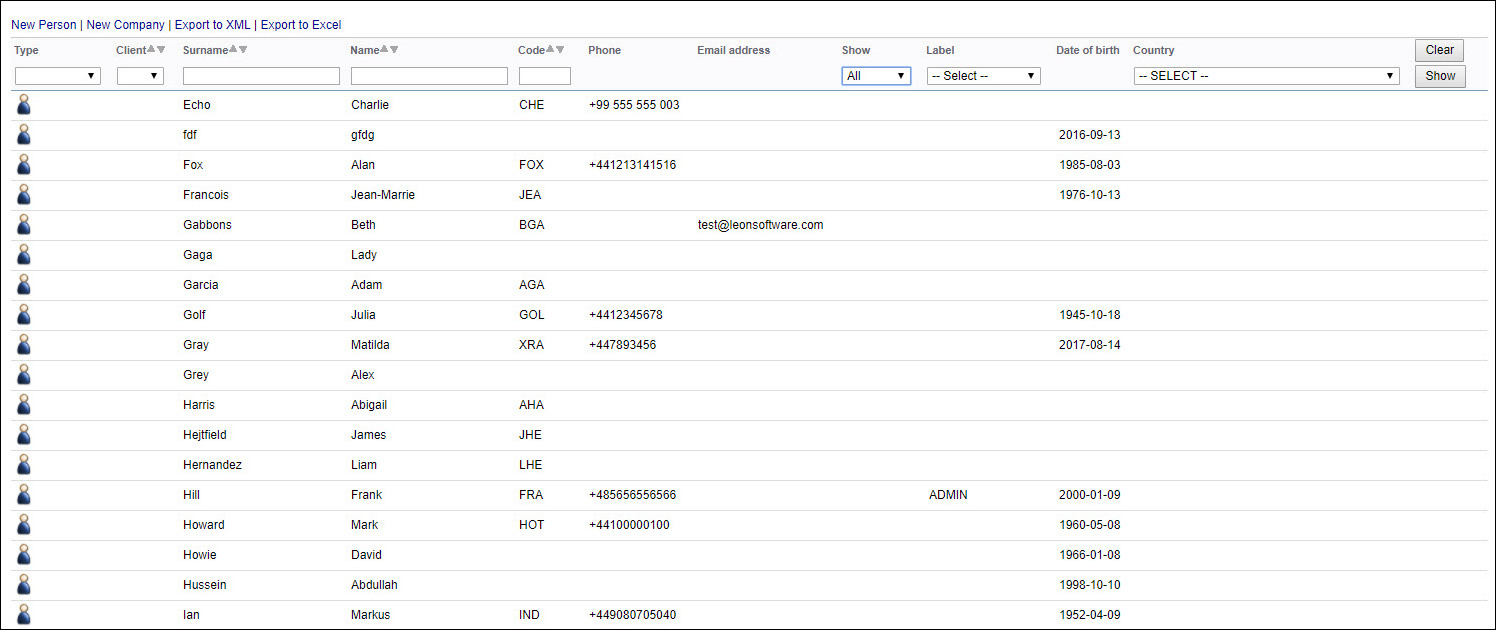The height and width of the screenshot is (630, 1496).
Task: Click the Show filter button
Action: coord(1440,76)
